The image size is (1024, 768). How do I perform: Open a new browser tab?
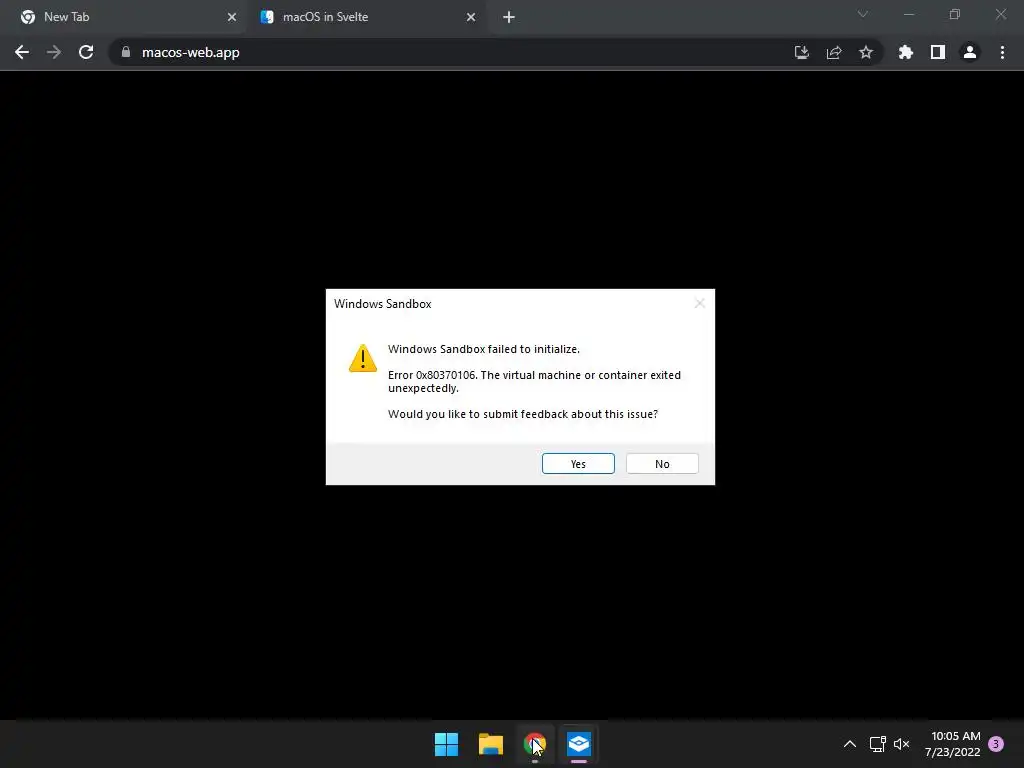[509, 17]
